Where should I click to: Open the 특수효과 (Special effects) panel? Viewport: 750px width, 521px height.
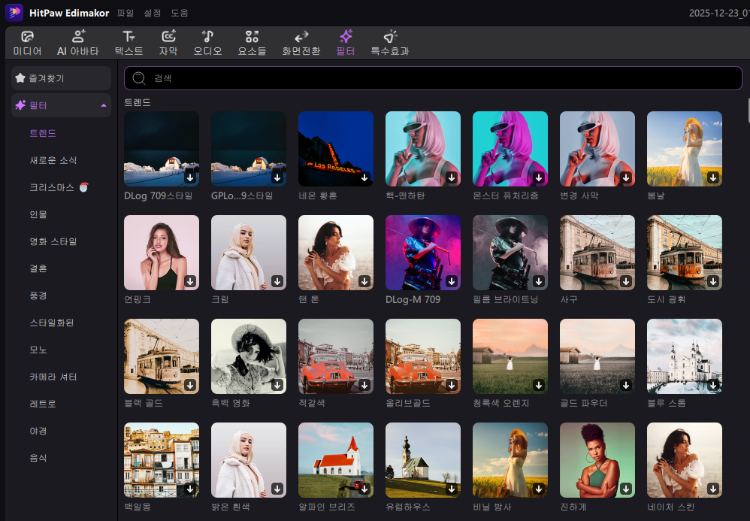[389, 42]
